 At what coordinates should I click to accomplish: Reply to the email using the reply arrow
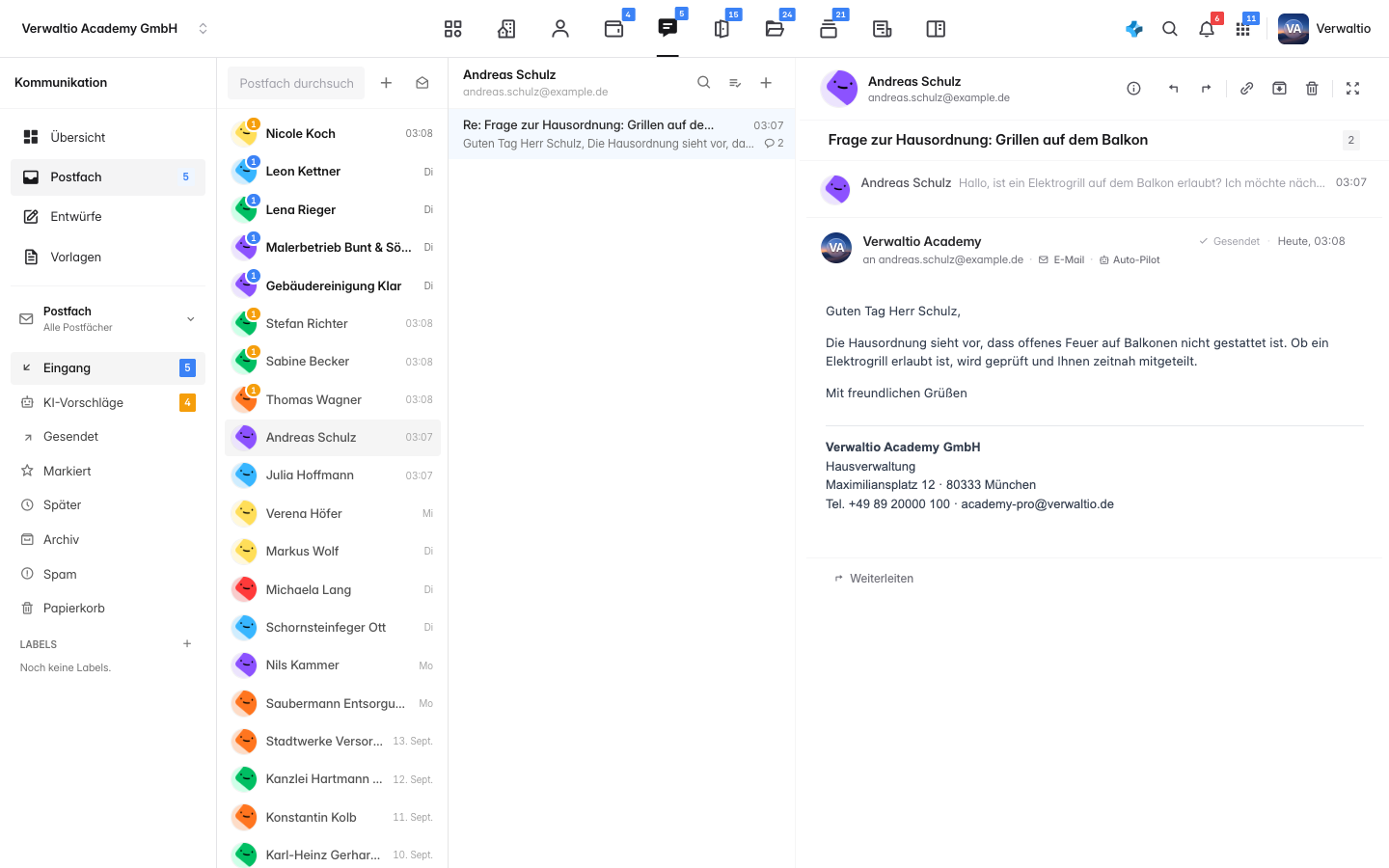[1174, 89]
